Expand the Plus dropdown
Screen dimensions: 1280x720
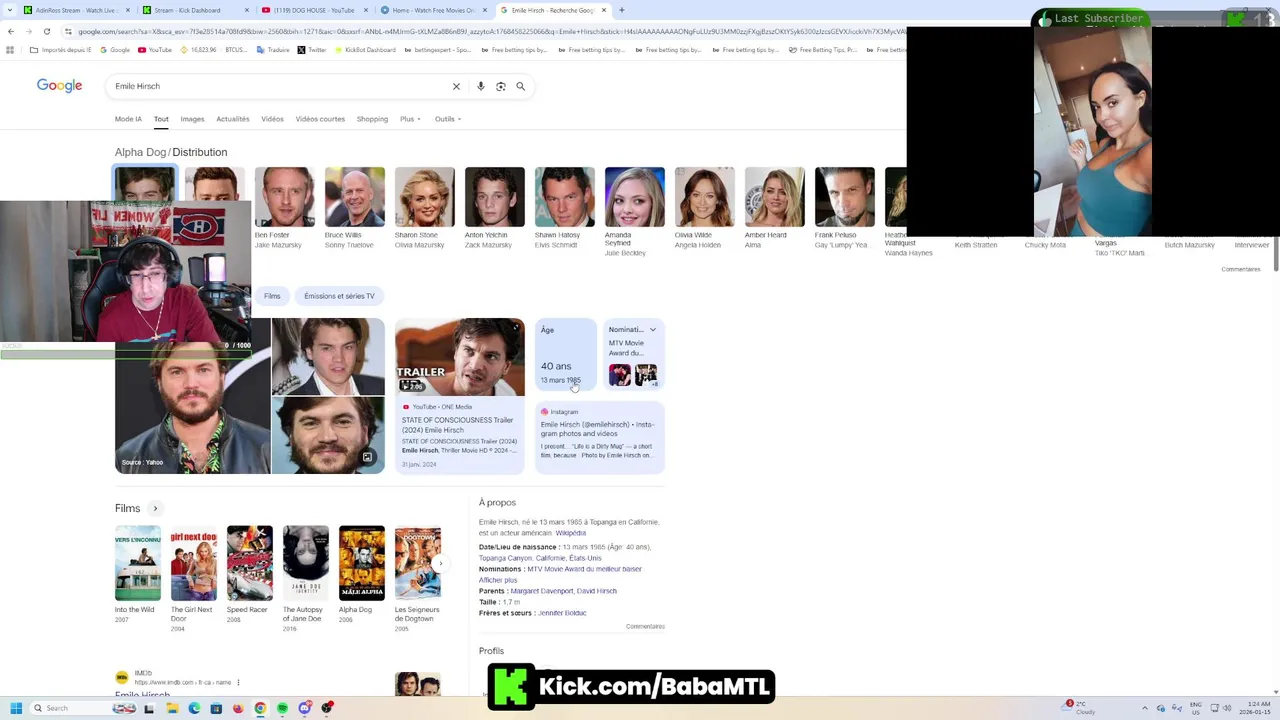click(x=409, y=119)
